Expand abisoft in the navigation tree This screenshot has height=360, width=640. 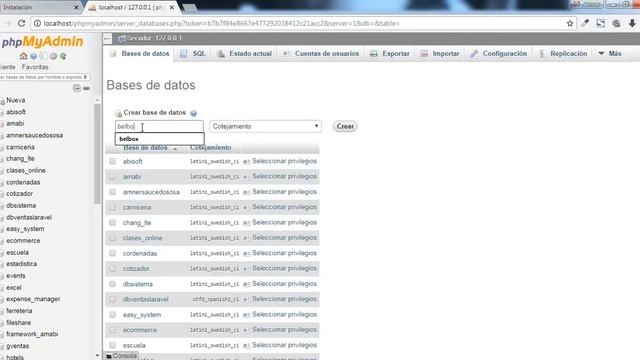tap(2, 112)
